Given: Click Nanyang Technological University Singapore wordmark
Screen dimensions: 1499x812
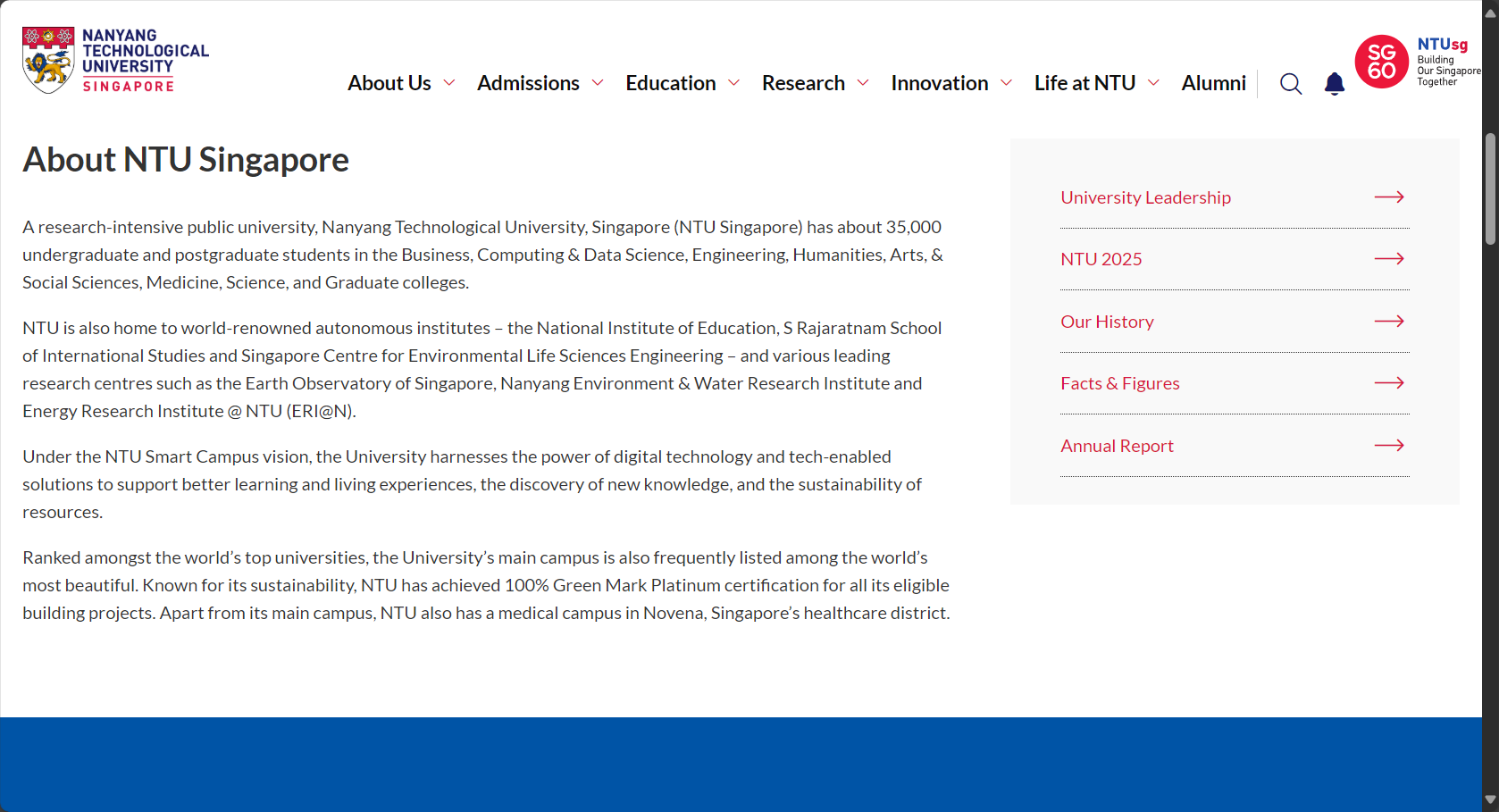Looking at the screenshot, I should point(146,60).
